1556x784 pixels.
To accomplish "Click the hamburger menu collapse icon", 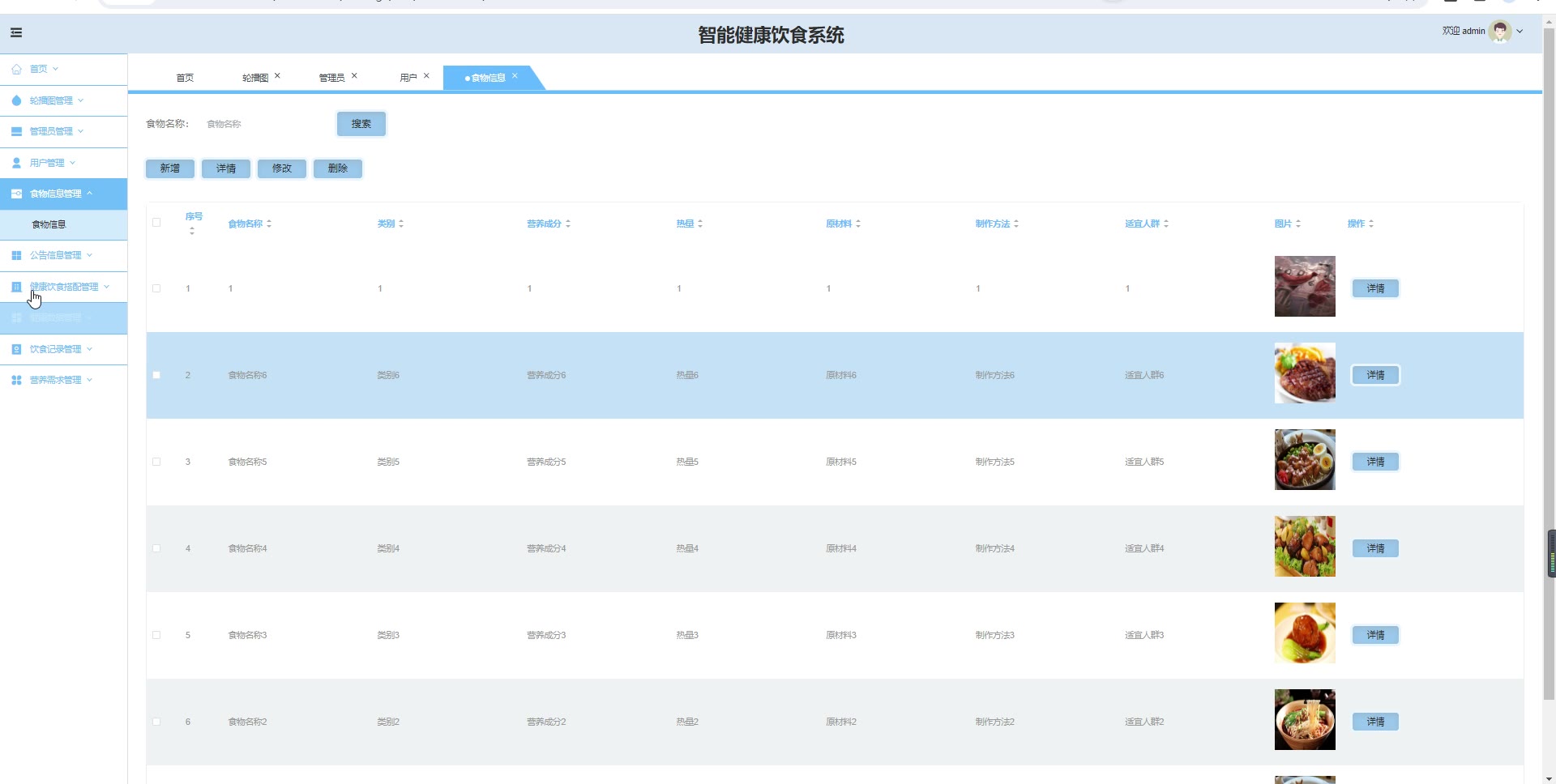I will tap(16, 32).
